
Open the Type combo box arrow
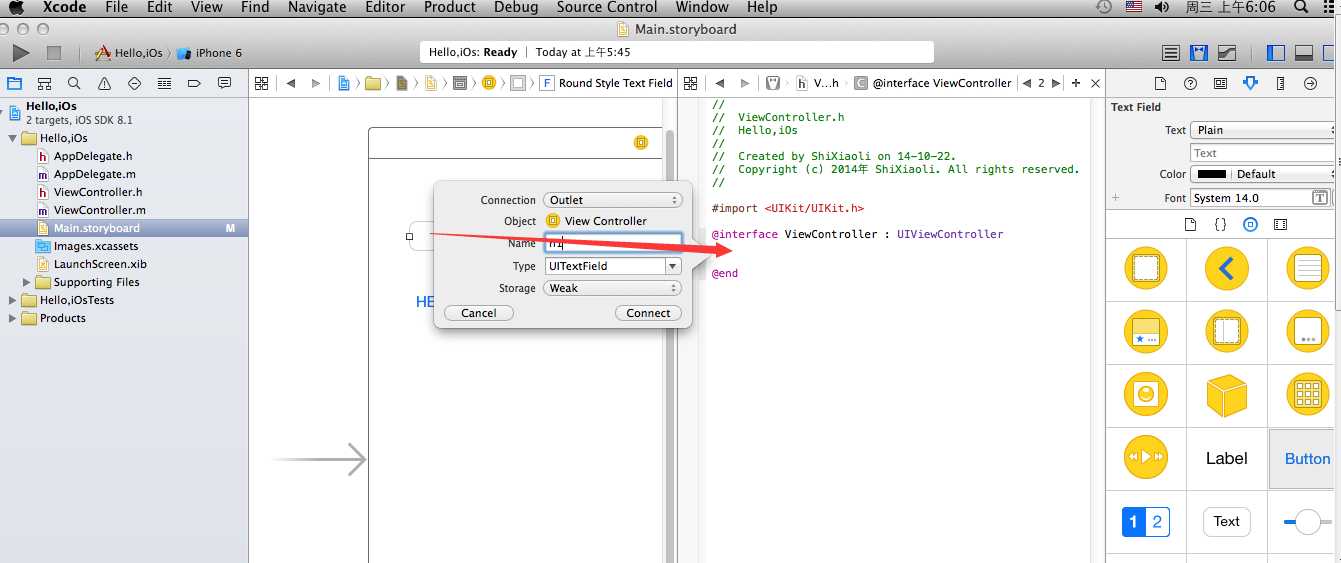click(673, 266)
